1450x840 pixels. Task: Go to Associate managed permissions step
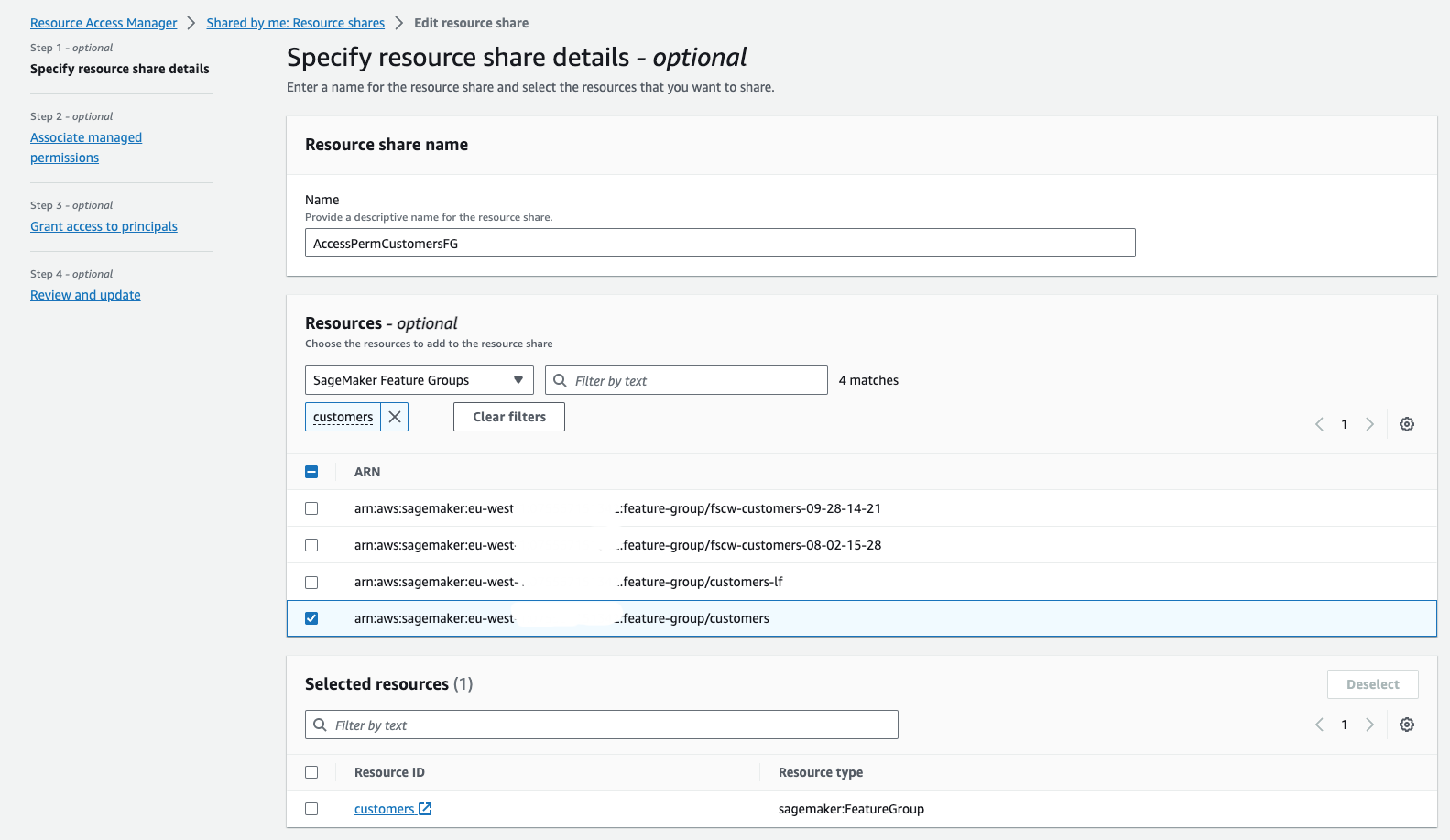pyautogui.click(x=86, y=147)
